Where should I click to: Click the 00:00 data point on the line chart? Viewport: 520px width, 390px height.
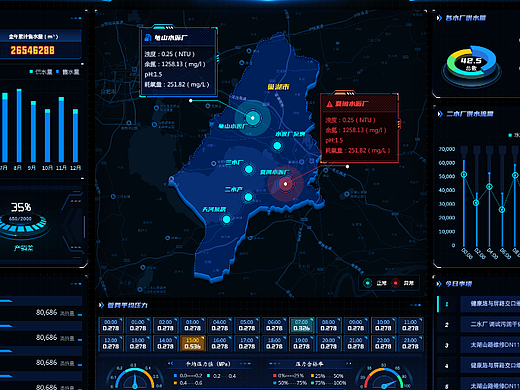464,174
